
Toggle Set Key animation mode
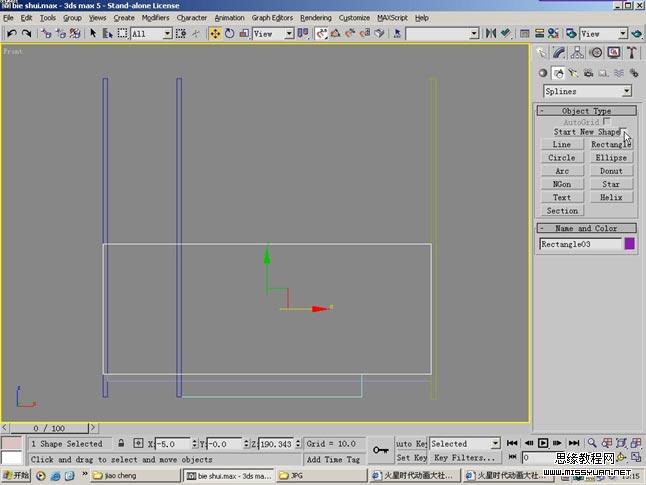[x=411, y=458]
